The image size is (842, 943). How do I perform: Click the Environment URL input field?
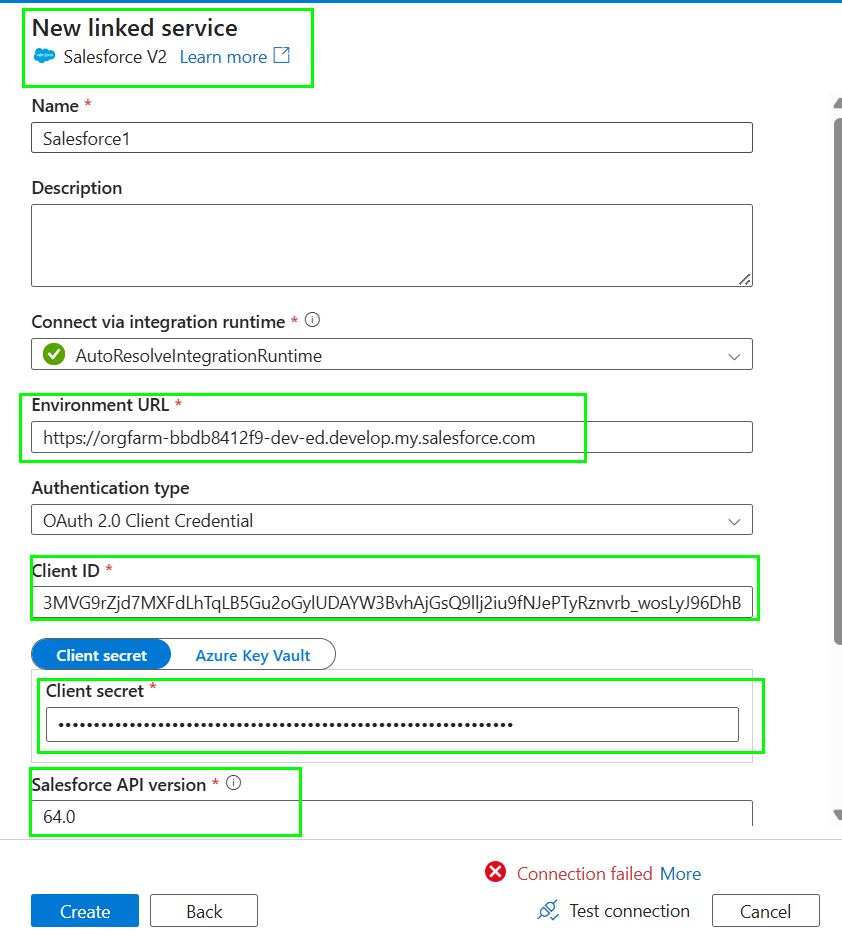[x=392, y=437]
